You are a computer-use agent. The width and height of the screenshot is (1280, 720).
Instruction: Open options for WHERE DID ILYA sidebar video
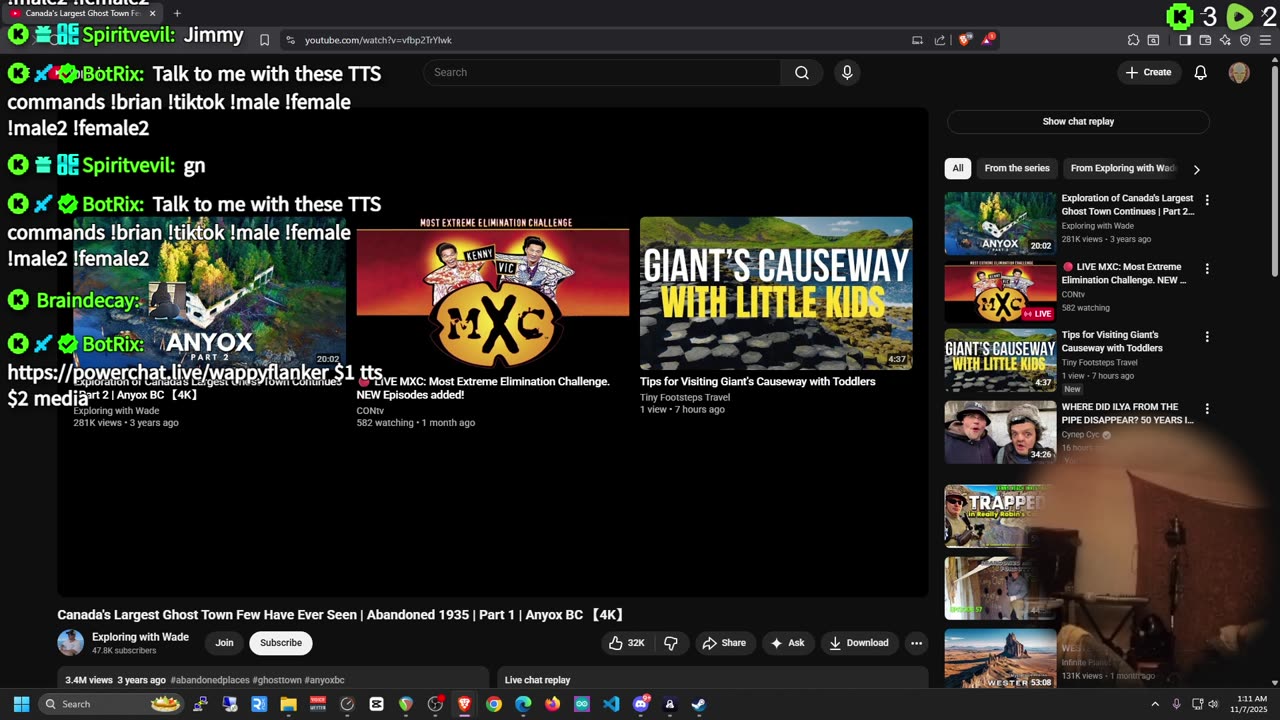tap(1207, 409)
